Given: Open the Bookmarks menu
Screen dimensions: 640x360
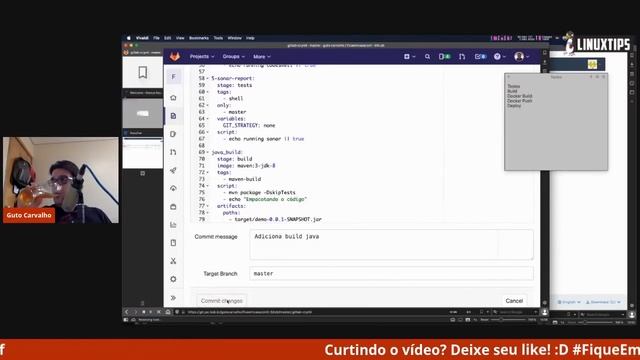Looking at the screenshot, I should 199,38.
